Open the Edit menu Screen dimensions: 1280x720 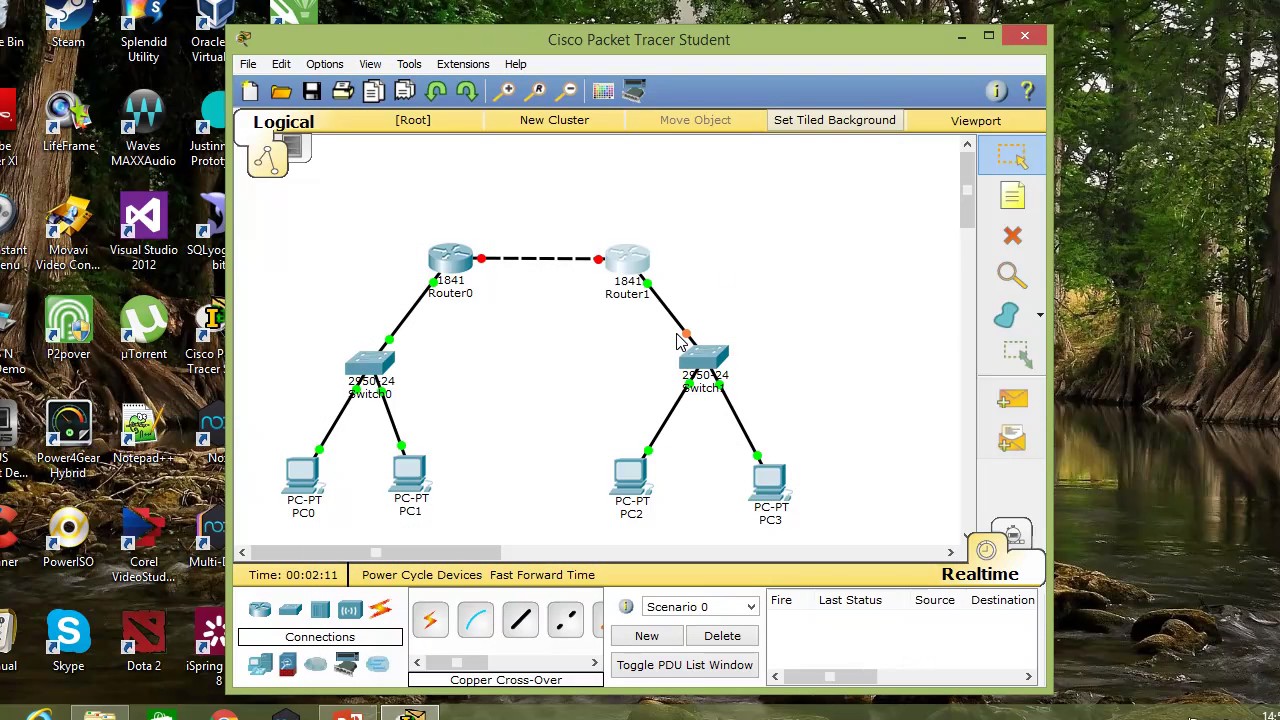pos(281,64)
